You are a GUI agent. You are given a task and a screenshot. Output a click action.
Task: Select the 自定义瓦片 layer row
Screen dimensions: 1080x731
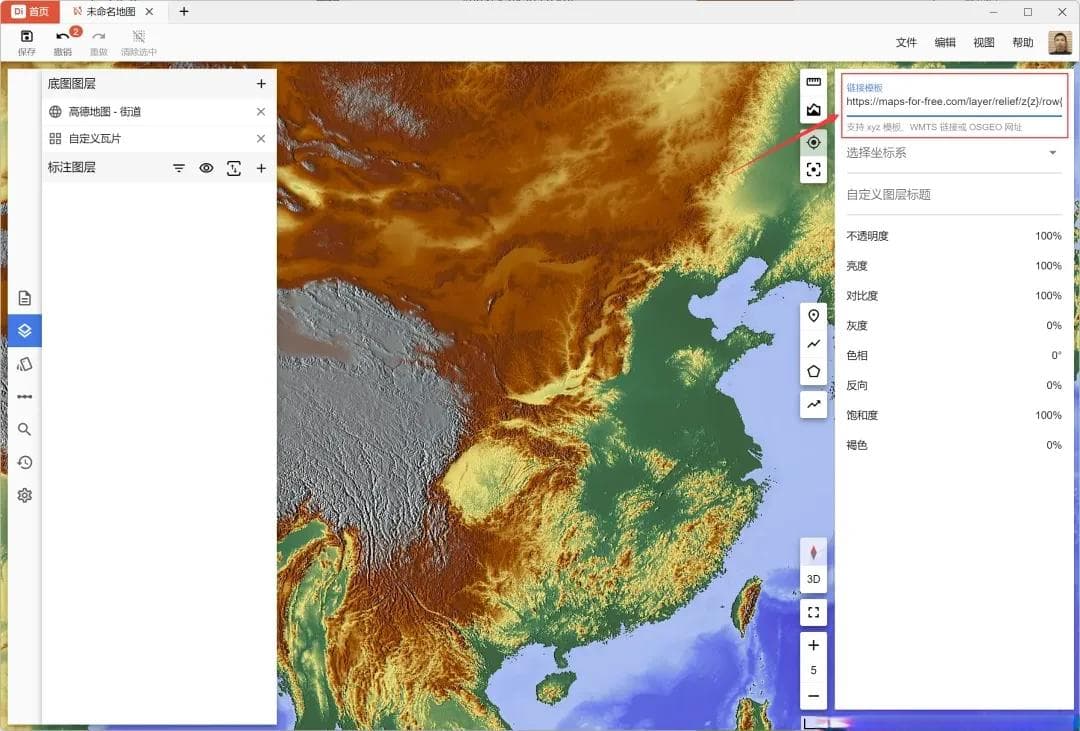click(159, 138)
